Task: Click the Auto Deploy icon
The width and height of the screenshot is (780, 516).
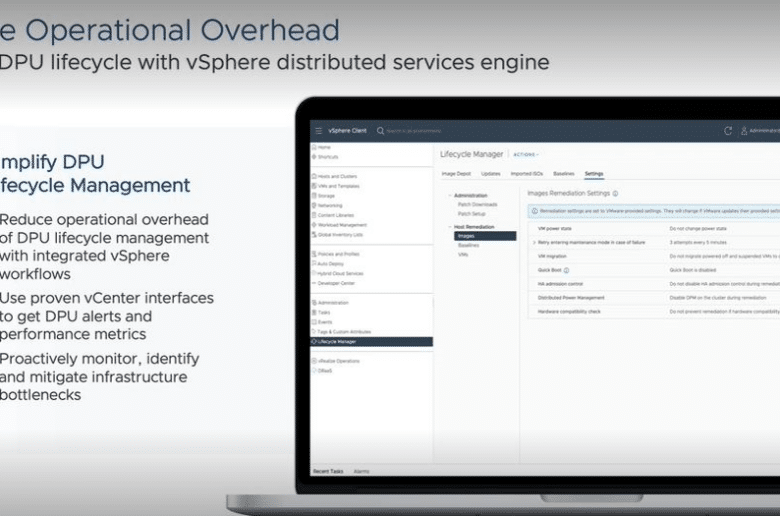Action: [x=314, y=263]
